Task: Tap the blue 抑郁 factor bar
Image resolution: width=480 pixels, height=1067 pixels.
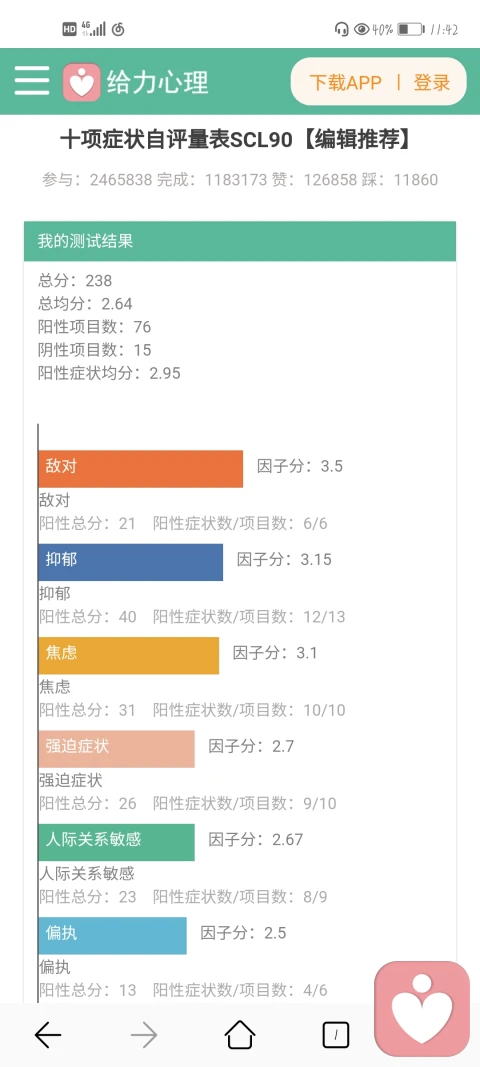Action: click(131, 562)
